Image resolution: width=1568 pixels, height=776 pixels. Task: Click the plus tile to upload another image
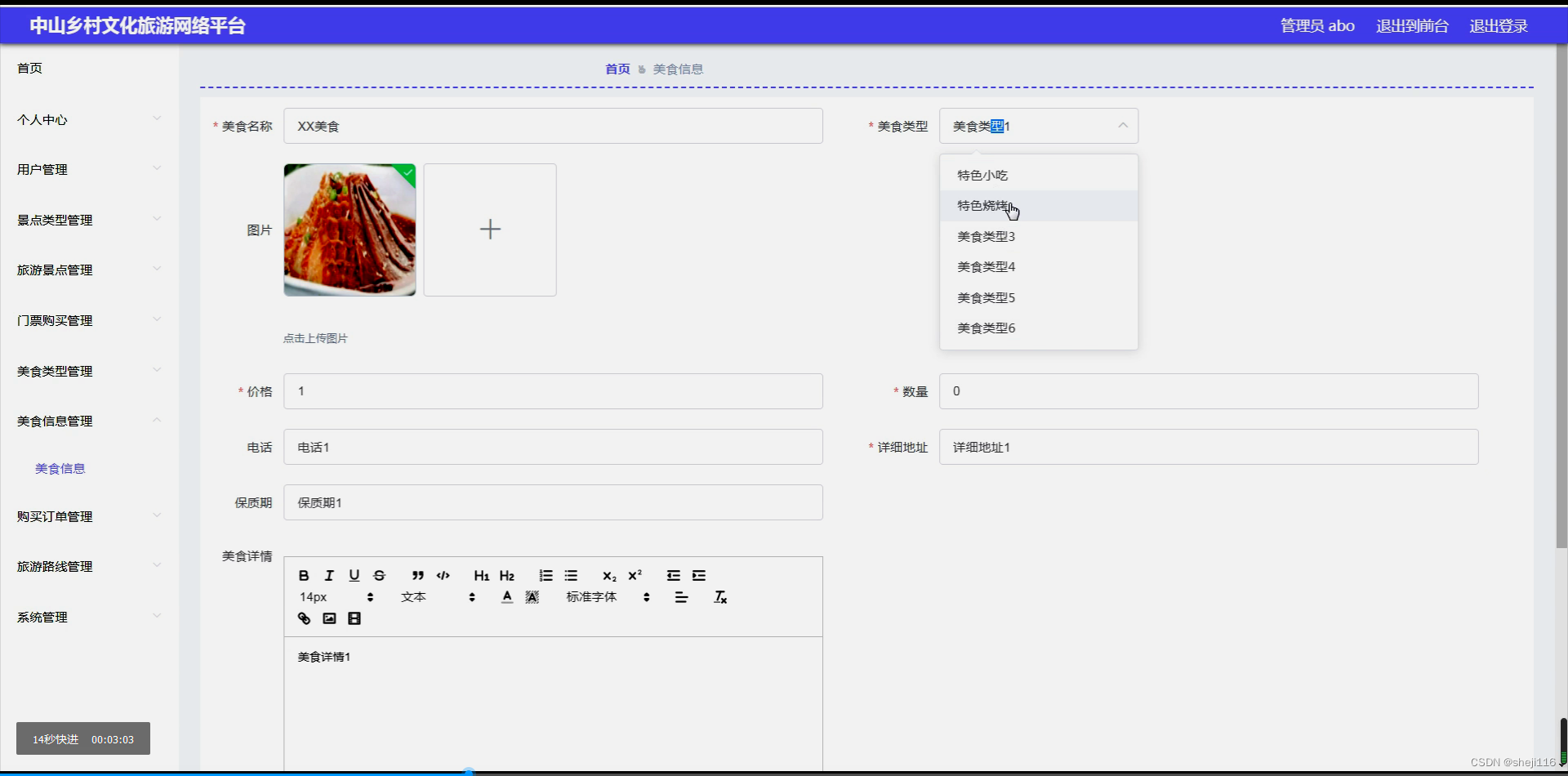click(489, 230)
